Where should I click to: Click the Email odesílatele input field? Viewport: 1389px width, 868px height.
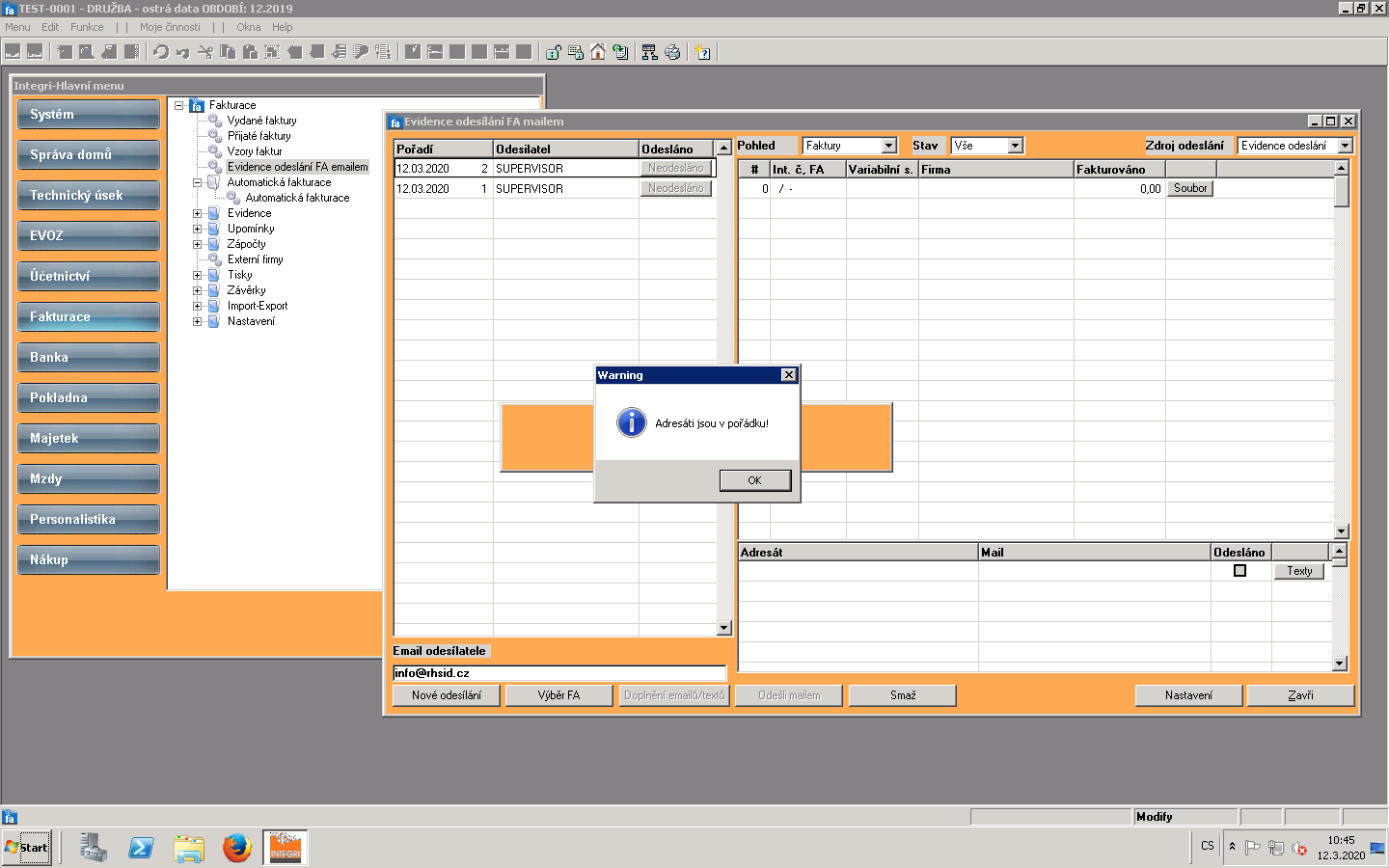(x=559, y=673)
